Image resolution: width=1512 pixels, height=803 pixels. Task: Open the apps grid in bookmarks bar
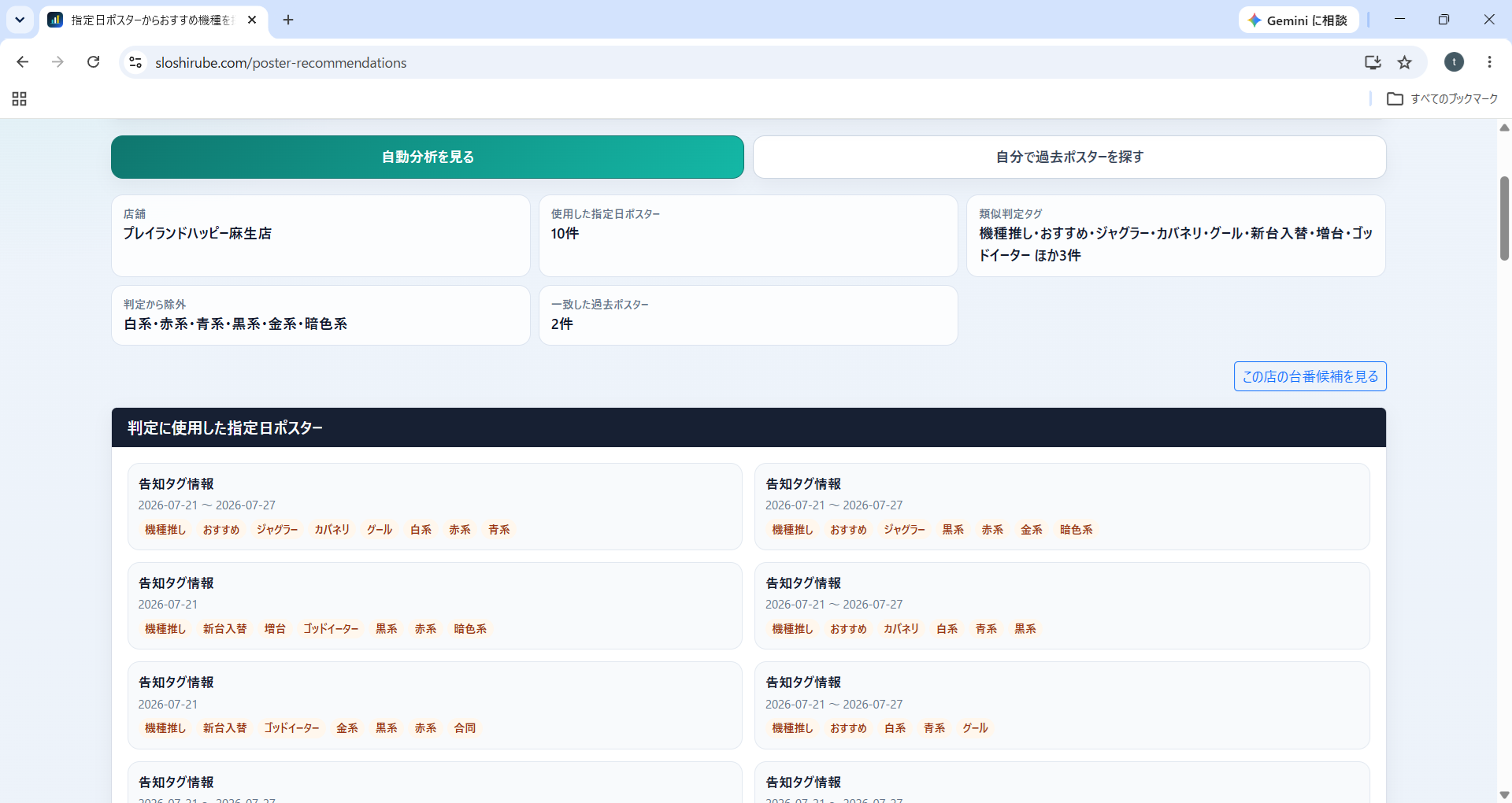tap(20, 98)
